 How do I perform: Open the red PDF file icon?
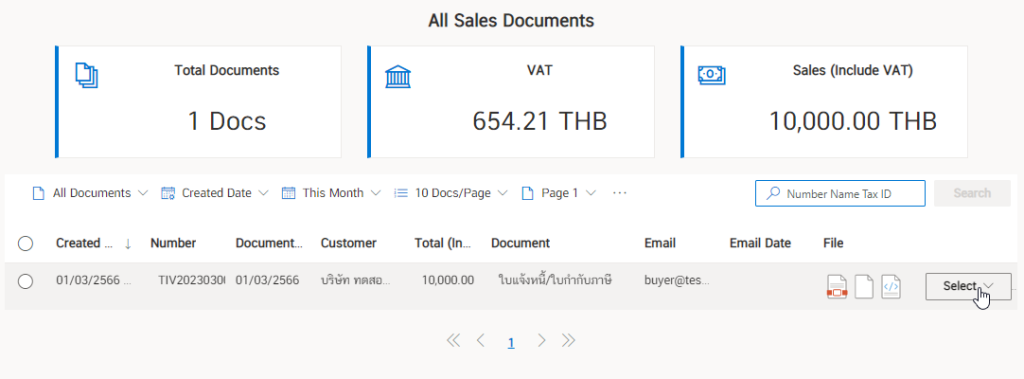[x=837, y=287]
